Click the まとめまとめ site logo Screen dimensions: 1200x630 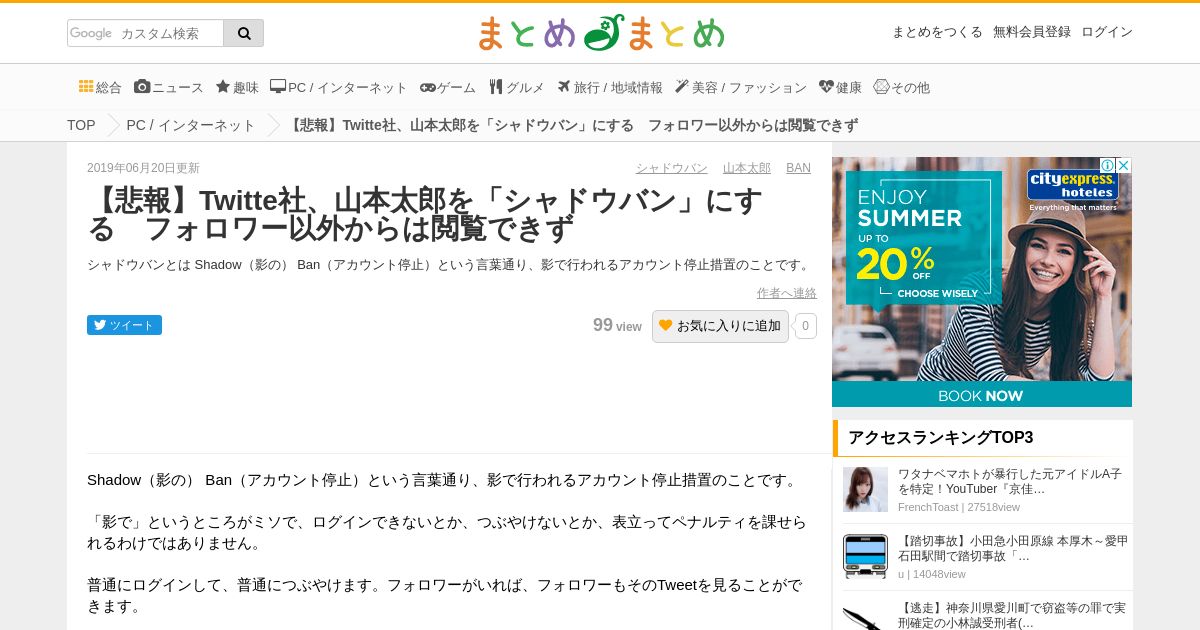(x=600, y=34)
